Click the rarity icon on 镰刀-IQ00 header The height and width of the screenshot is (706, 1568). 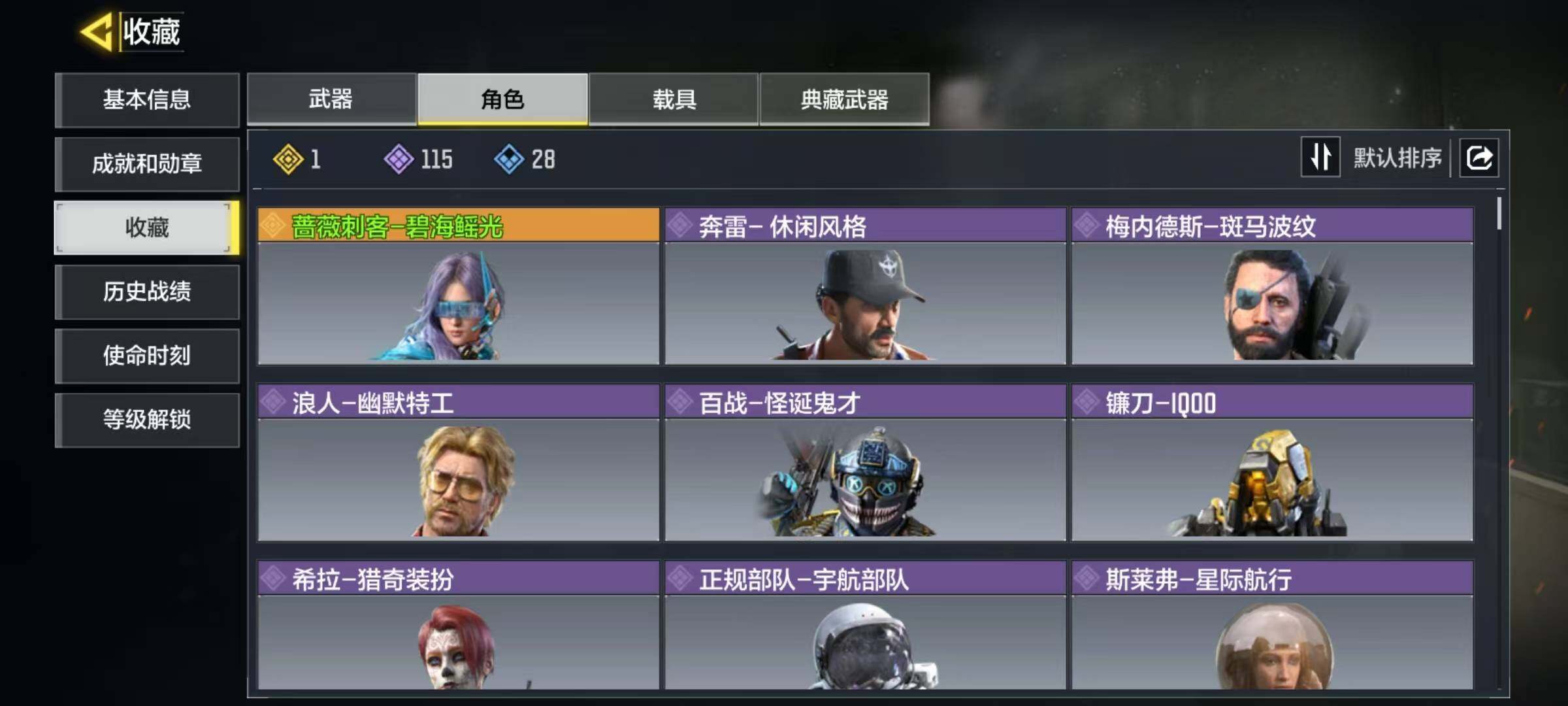coord(1087,402)
